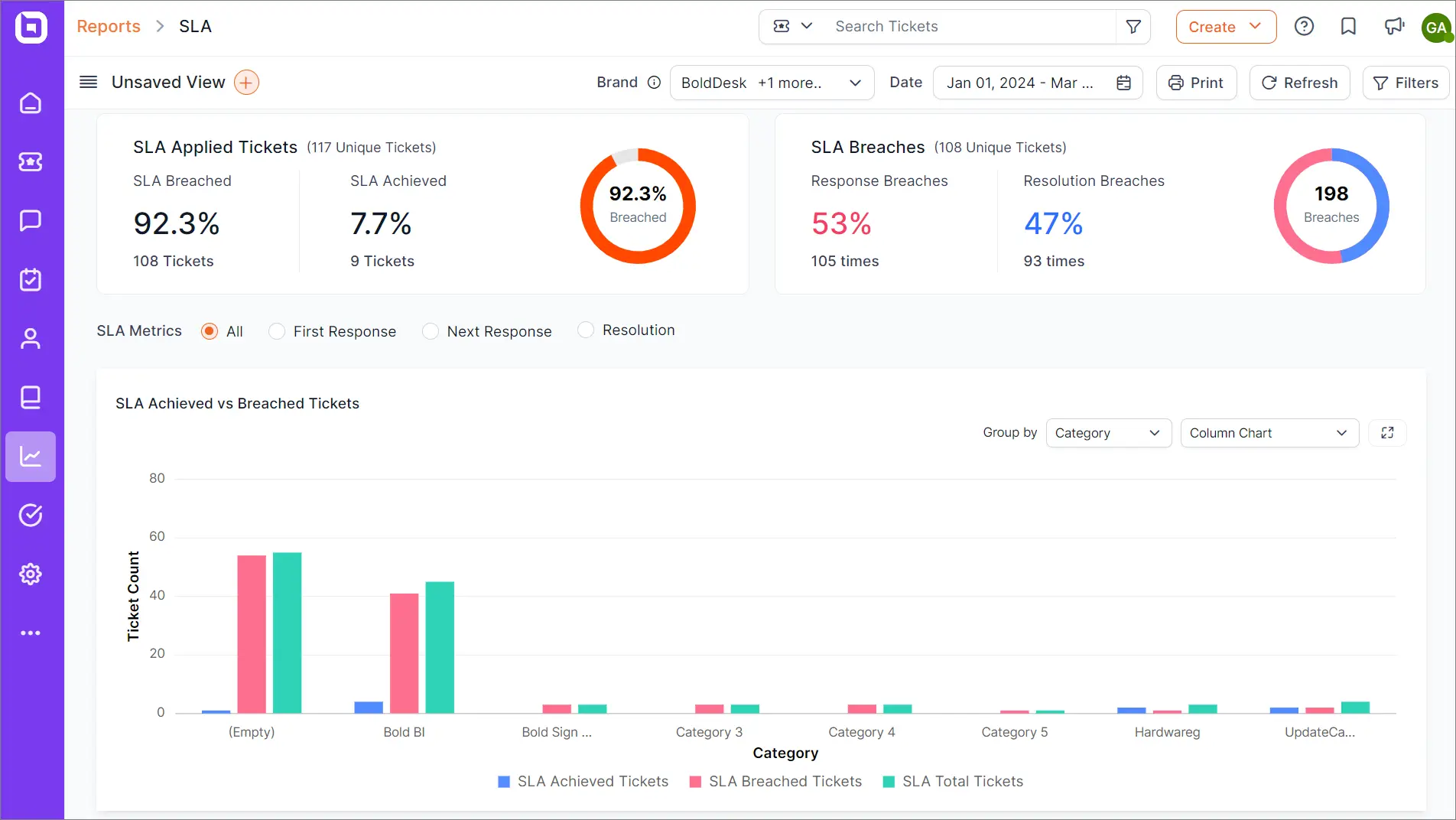Select the First Response radio button
Screen dimensions: 1456x820
[277, 331]
